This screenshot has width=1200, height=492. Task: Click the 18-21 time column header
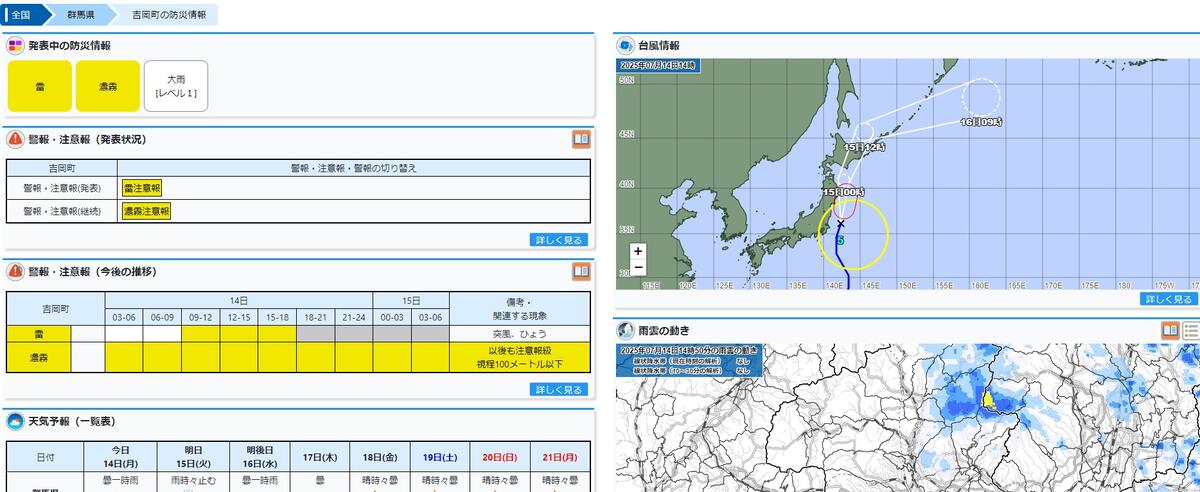point(316,317)
